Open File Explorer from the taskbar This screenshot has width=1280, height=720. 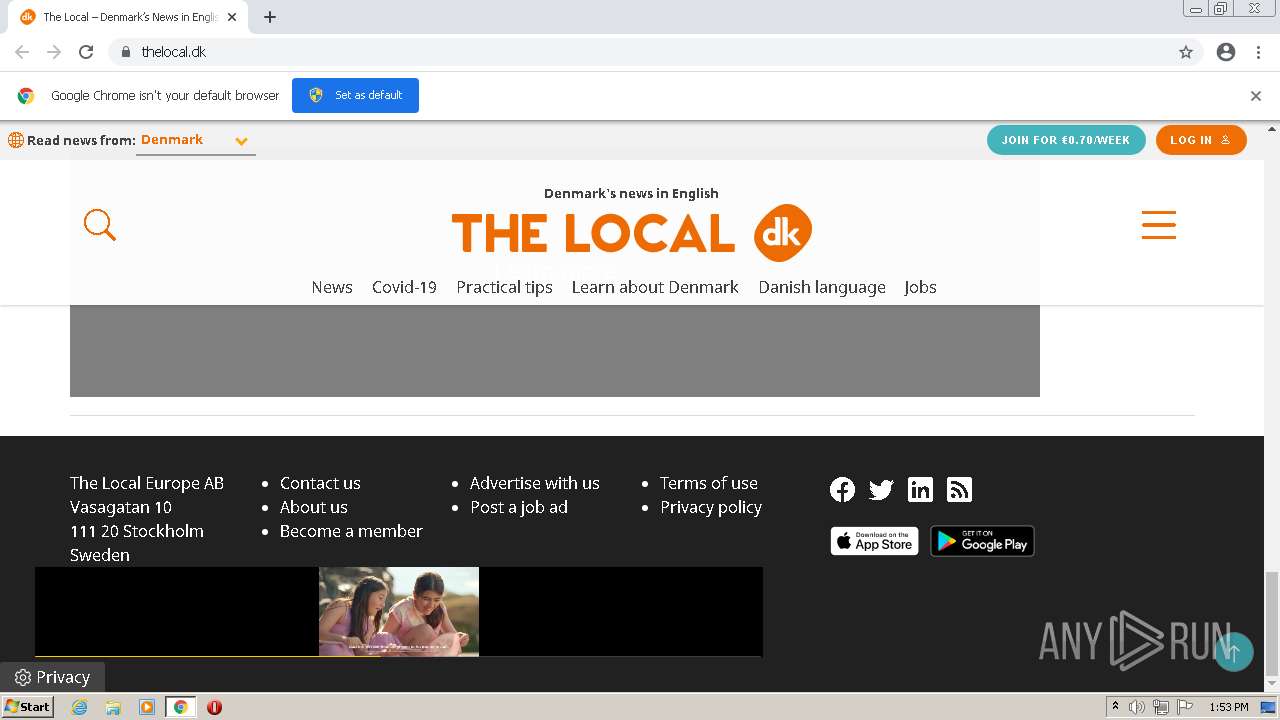(x=113, y=707)
